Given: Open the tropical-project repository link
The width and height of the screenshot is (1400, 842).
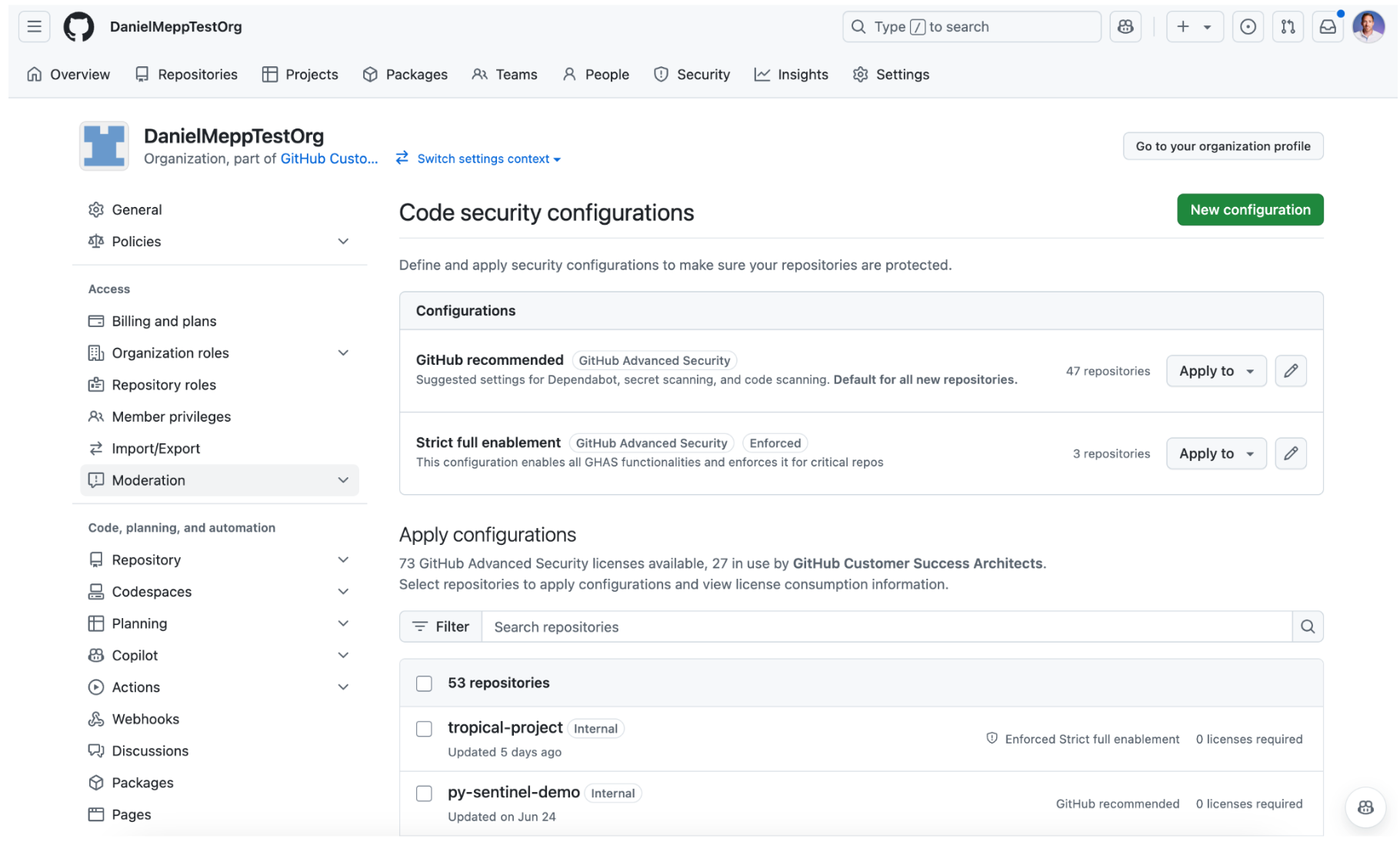Looking at the screenshot, I should (x=505, y=727).
